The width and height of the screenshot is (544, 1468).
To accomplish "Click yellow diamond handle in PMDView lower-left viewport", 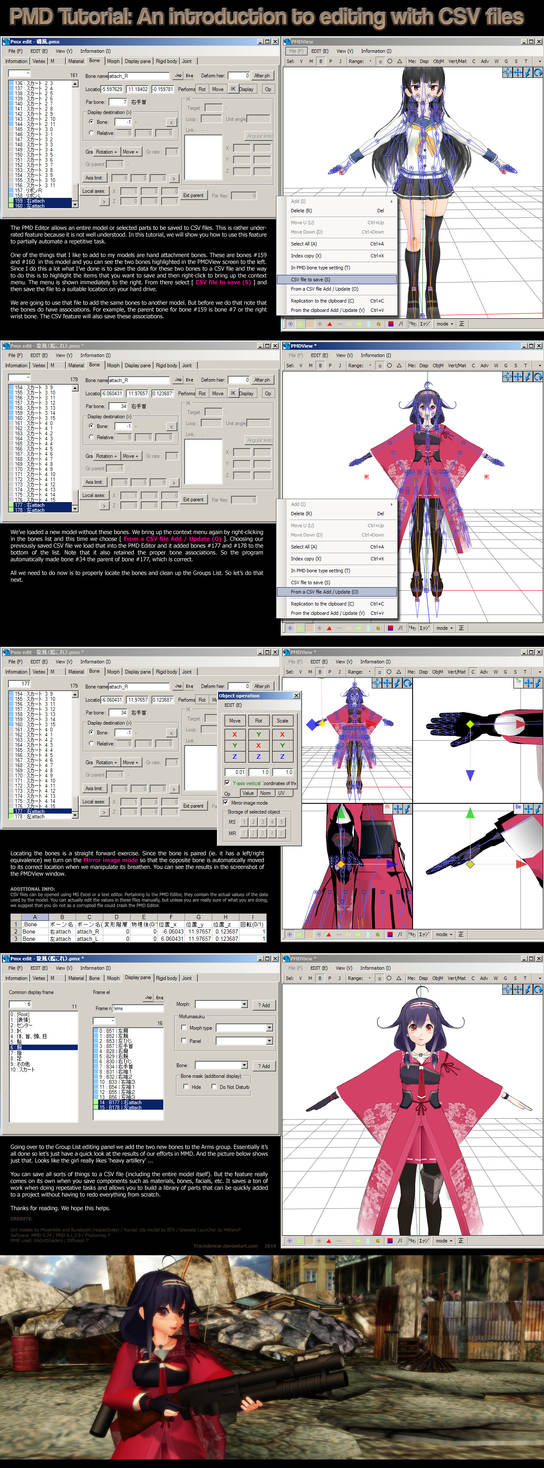I will [x=341, y=864].
